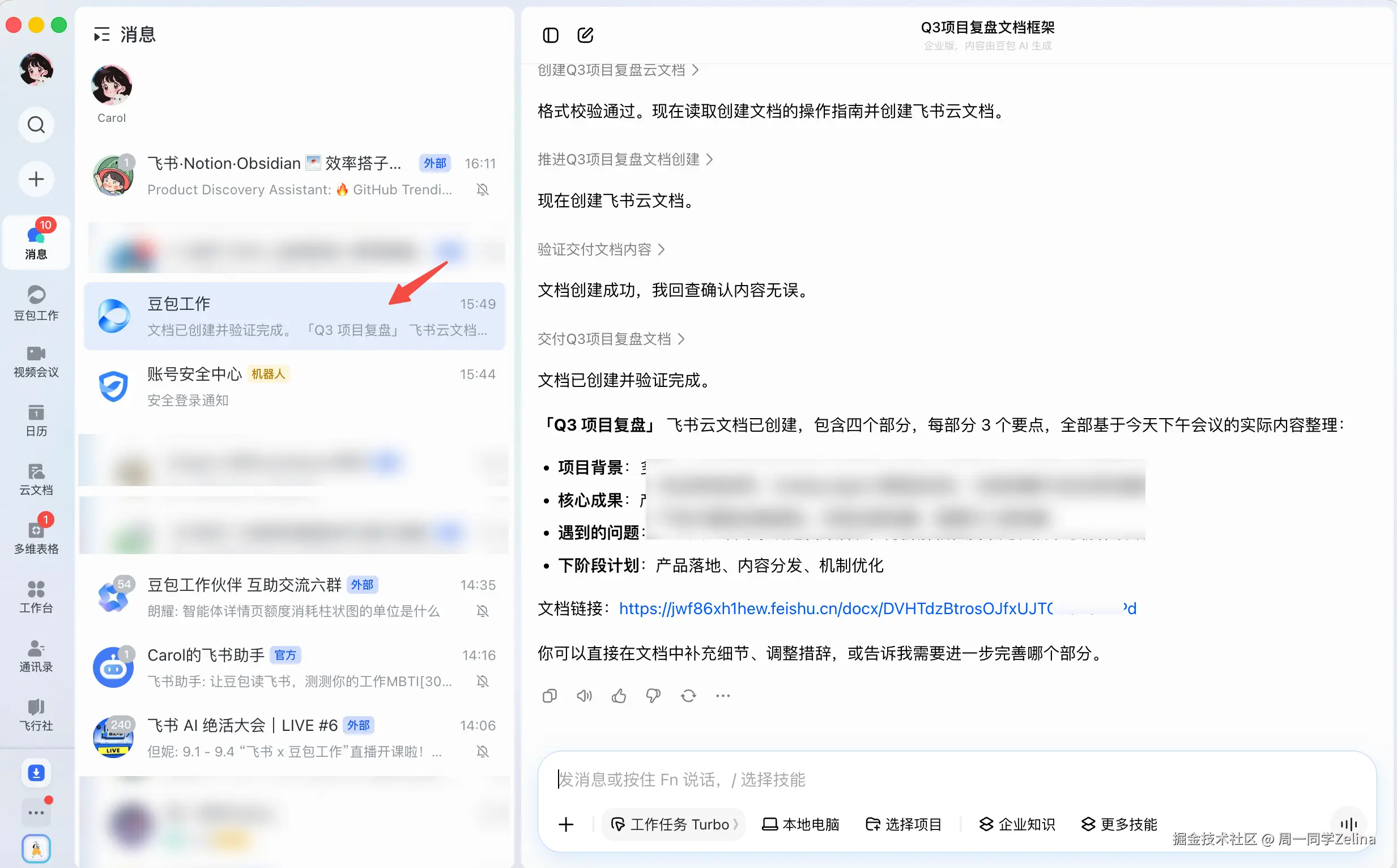This screenshot has height=868, width=1397.
Task: Open Carol的飞书助手 chat
Action: tap(295, 667)
